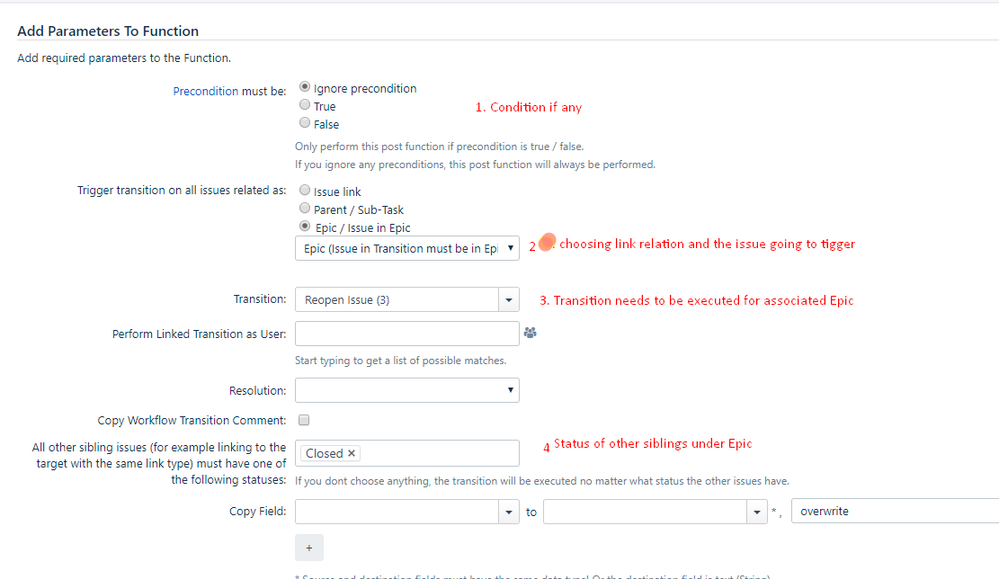Viewport: 999px width, 579px height.
Task: Select the Issue link relation radio
Action: (305, 190)
